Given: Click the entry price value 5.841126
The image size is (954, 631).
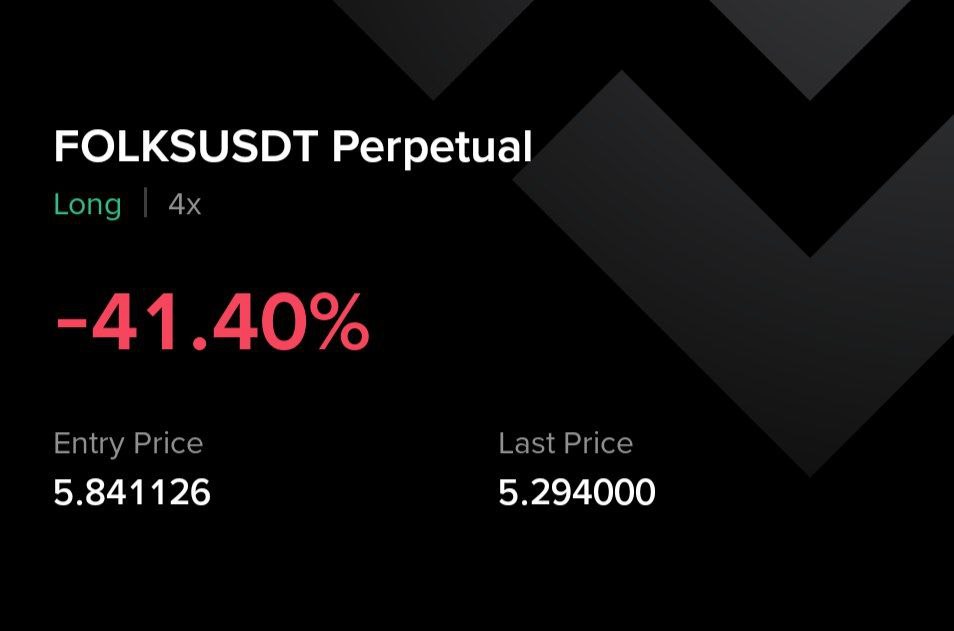Looking at the screenshot, I should (x=132, y=492).
